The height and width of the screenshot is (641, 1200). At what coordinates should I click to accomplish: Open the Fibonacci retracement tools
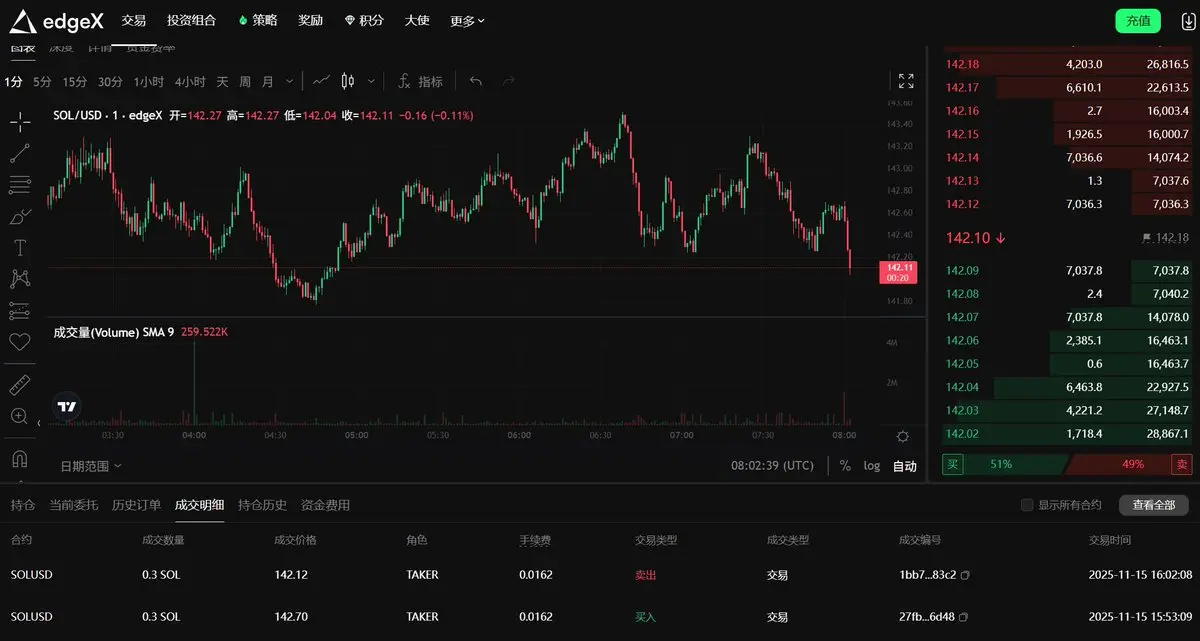click(19, 184)
